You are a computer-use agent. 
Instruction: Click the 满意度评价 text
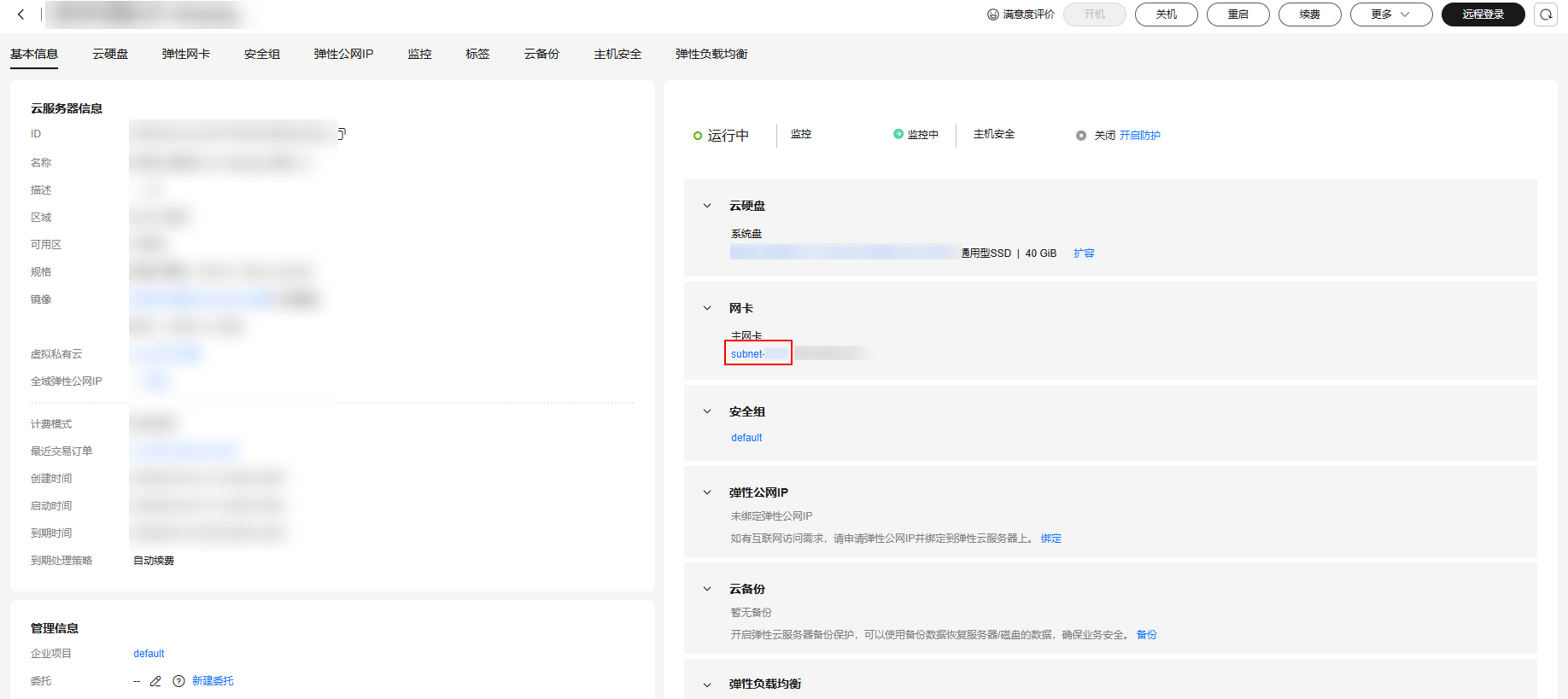coord(1028,15)
